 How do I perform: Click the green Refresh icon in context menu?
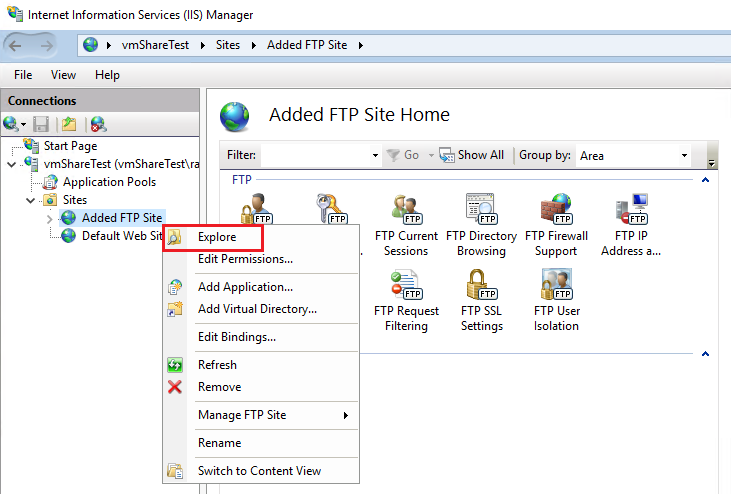[x=175, y=365]
